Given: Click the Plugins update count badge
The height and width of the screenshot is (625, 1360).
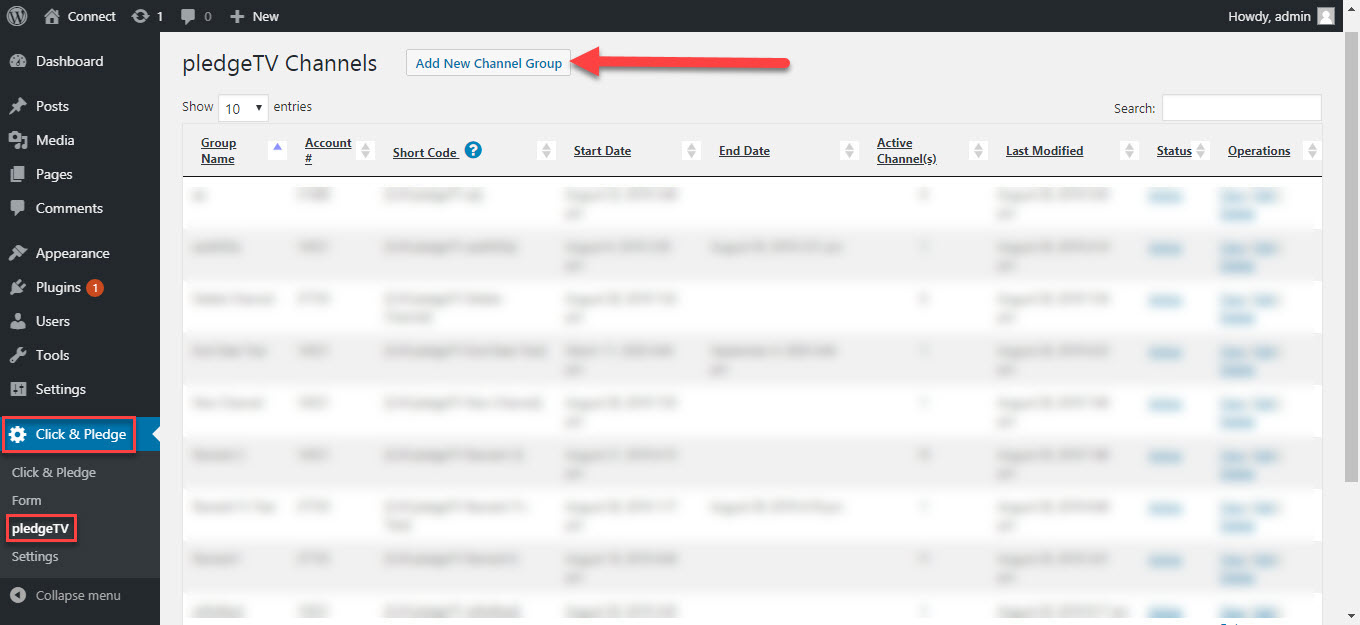Looking at the screenshot, I should click(x=95, y=288).
